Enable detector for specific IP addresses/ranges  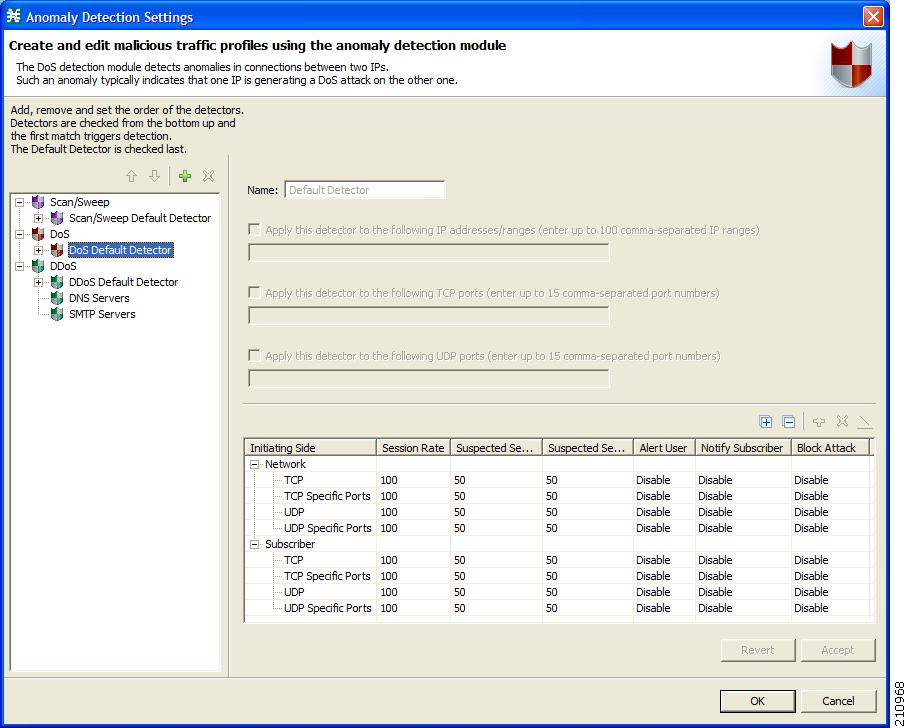(254, 230)
